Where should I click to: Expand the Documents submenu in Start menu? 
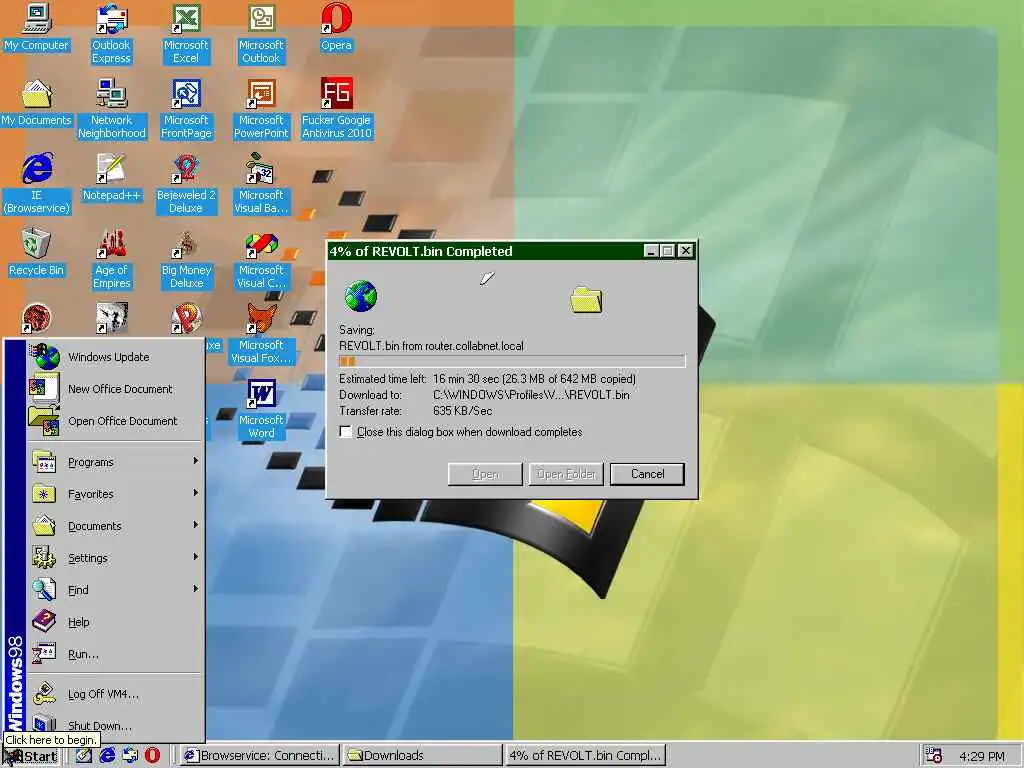[x=116, y=526]
